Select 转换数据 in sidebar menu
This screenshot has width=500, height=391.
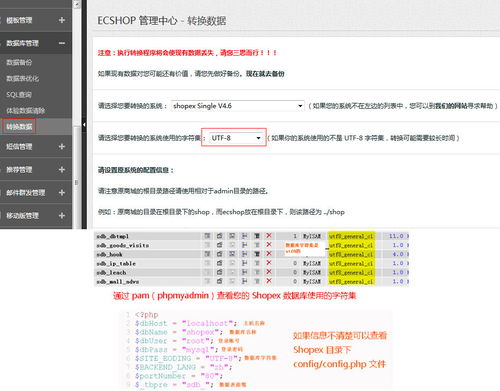click(x=19, y=127)
